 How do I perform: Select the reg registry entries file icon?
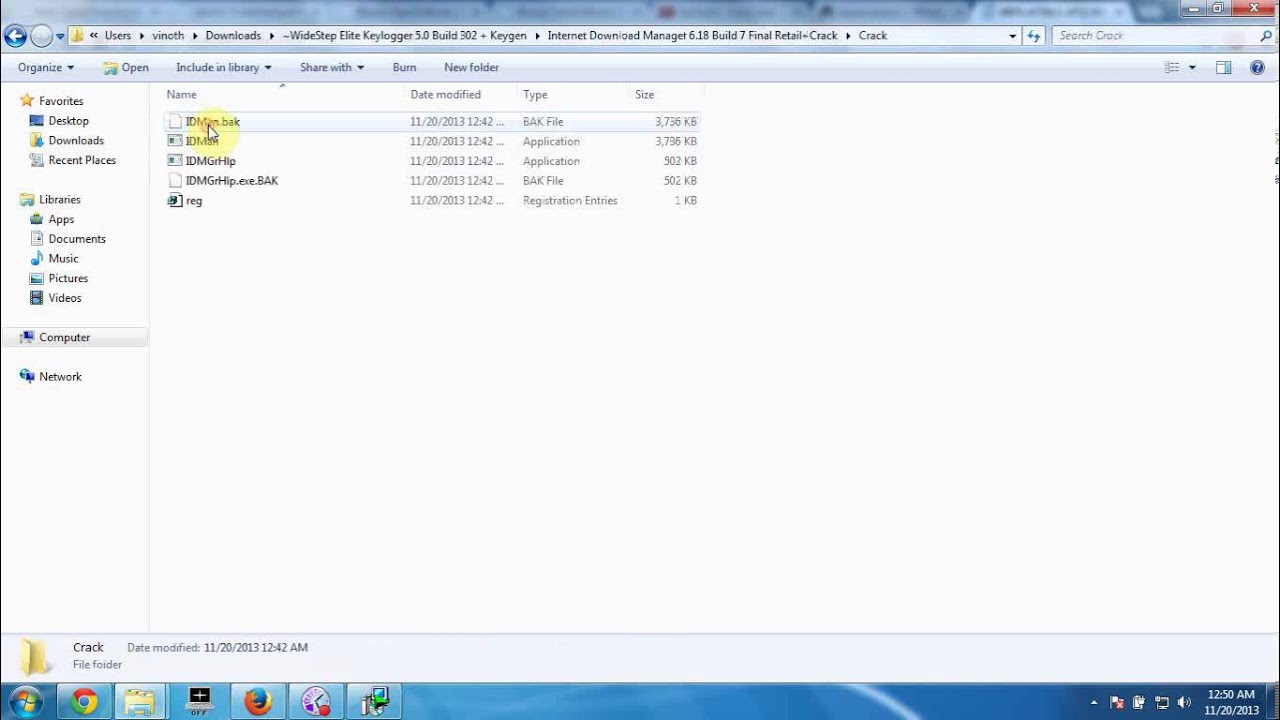click(175, 200)
